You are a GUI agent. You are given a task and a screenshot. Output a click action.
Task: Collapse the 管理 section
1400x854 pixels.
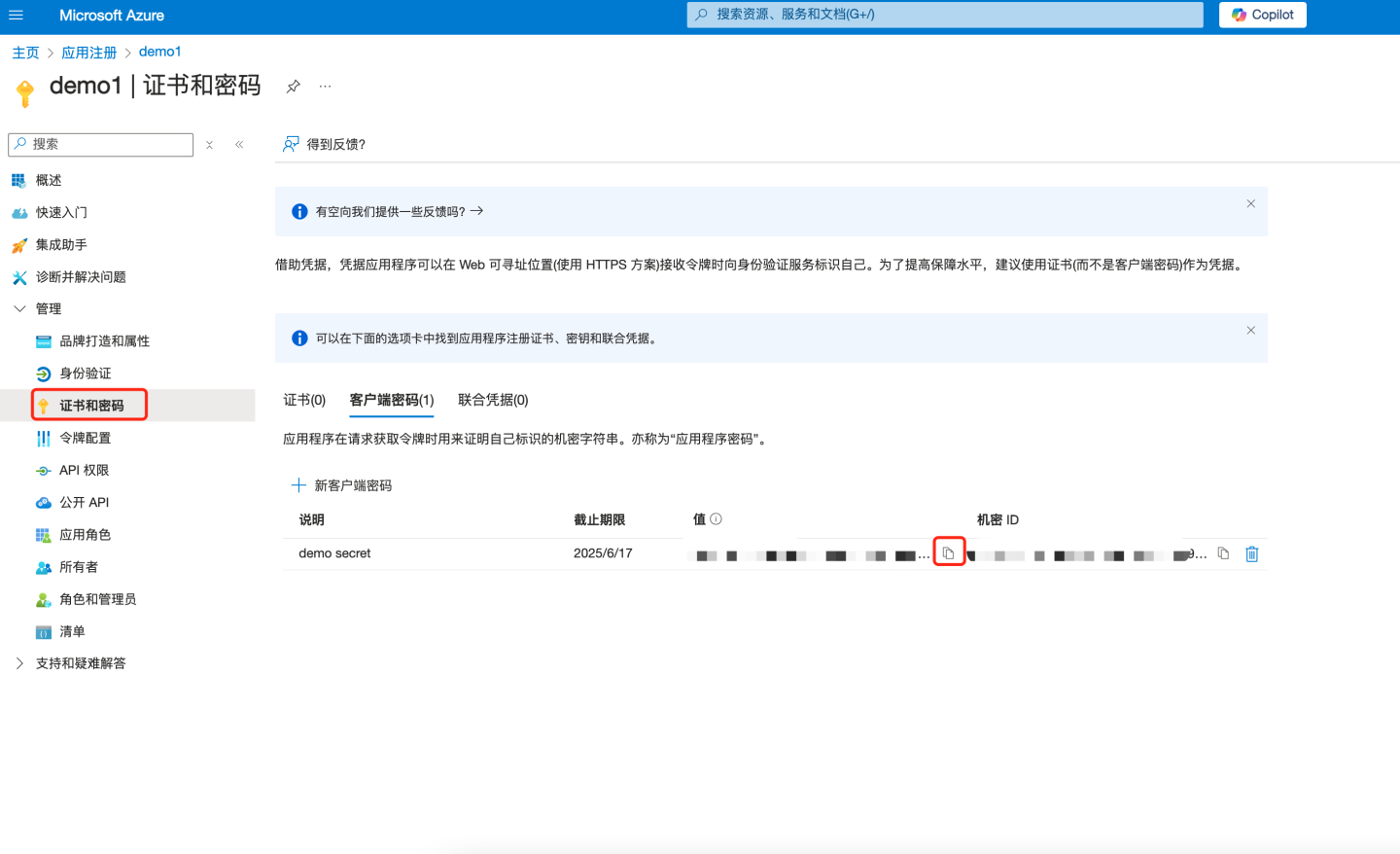click(x=19, y=308)
